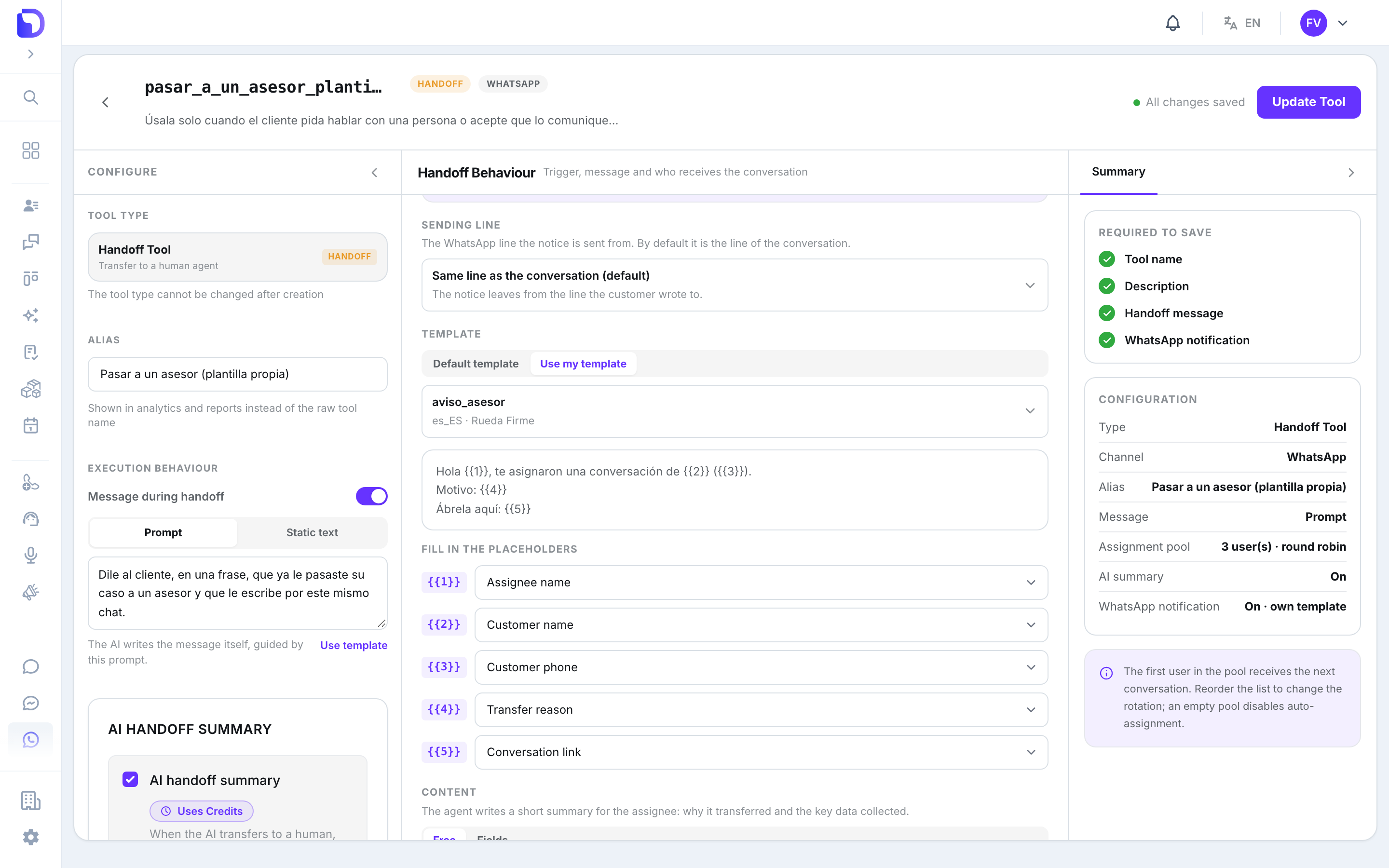This screenshot has height=868, width=1389.
Task: Go back using the header arrow
Action: tap(105, 102)
